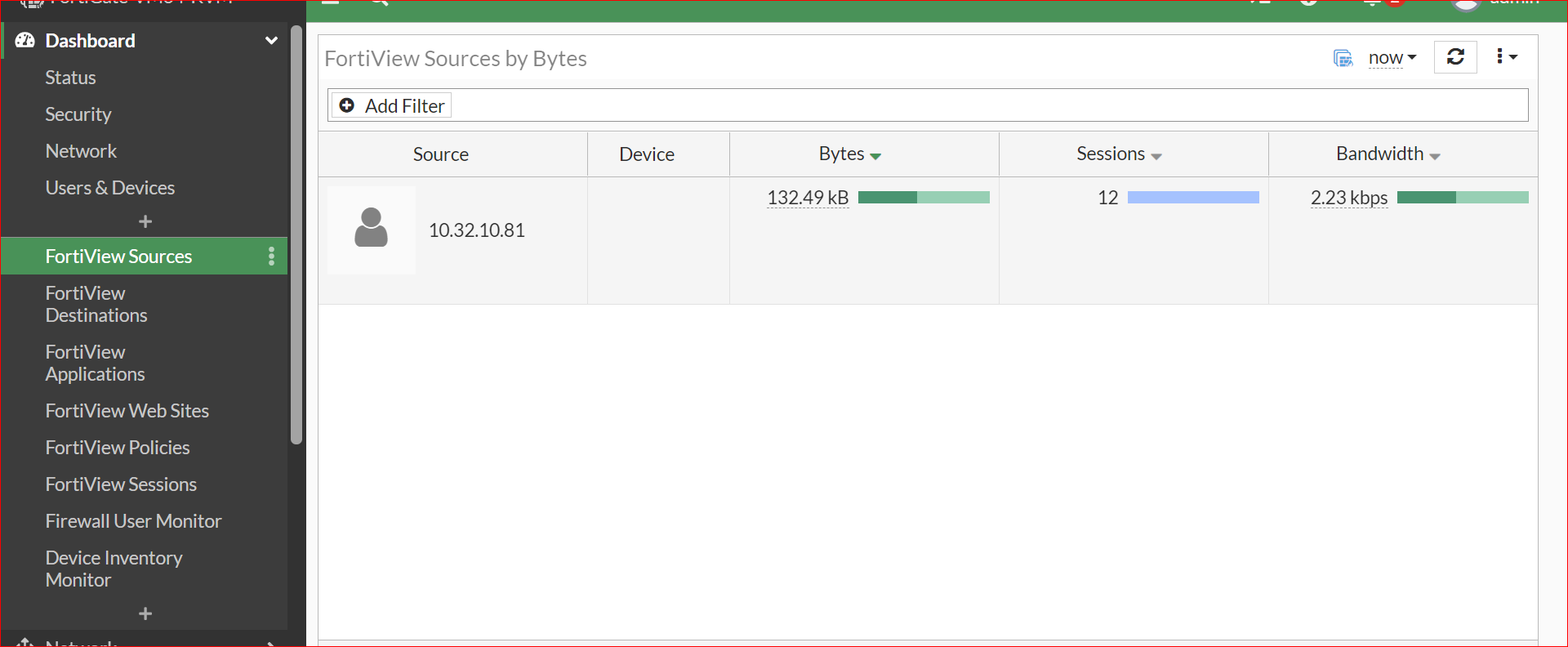Go to FortiView Destinations
The height and width of the screenshot is (647, 1568).
click(96, 304)
